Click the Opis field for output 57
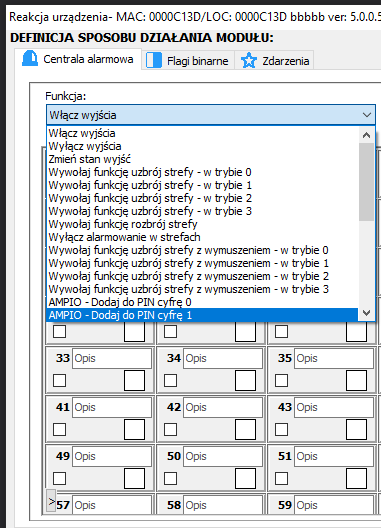Screen dimensions: 381x528 pyautogui.click(x=112, y=505)
